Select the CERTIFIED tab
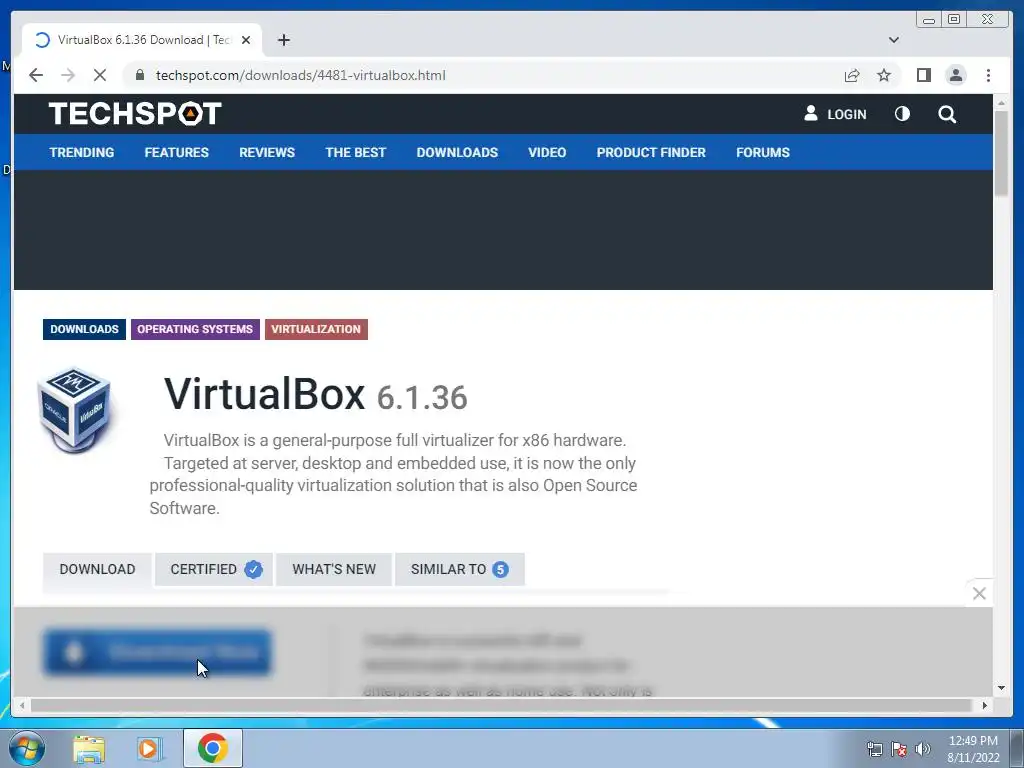Image resolution: width=1024 pixels, height=768 pixels. 214,569
